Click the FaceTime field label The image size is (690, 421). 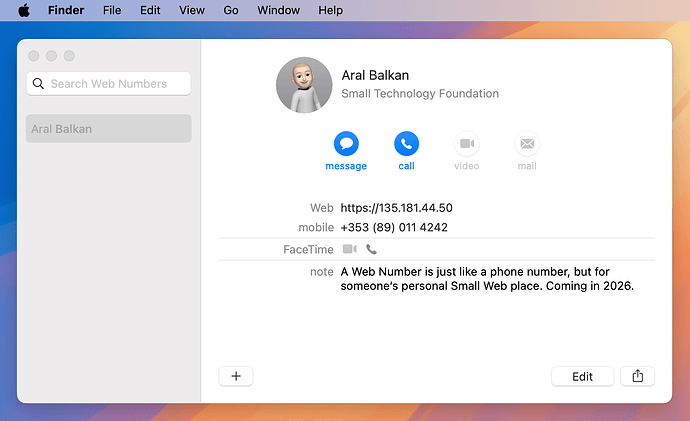tap(308, 249)
